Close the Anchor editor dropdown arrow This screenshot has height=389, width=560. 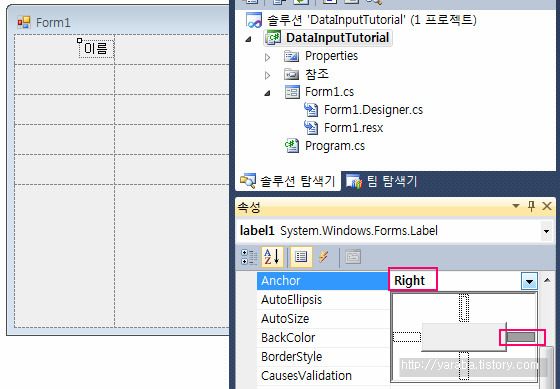coord(529,281)
